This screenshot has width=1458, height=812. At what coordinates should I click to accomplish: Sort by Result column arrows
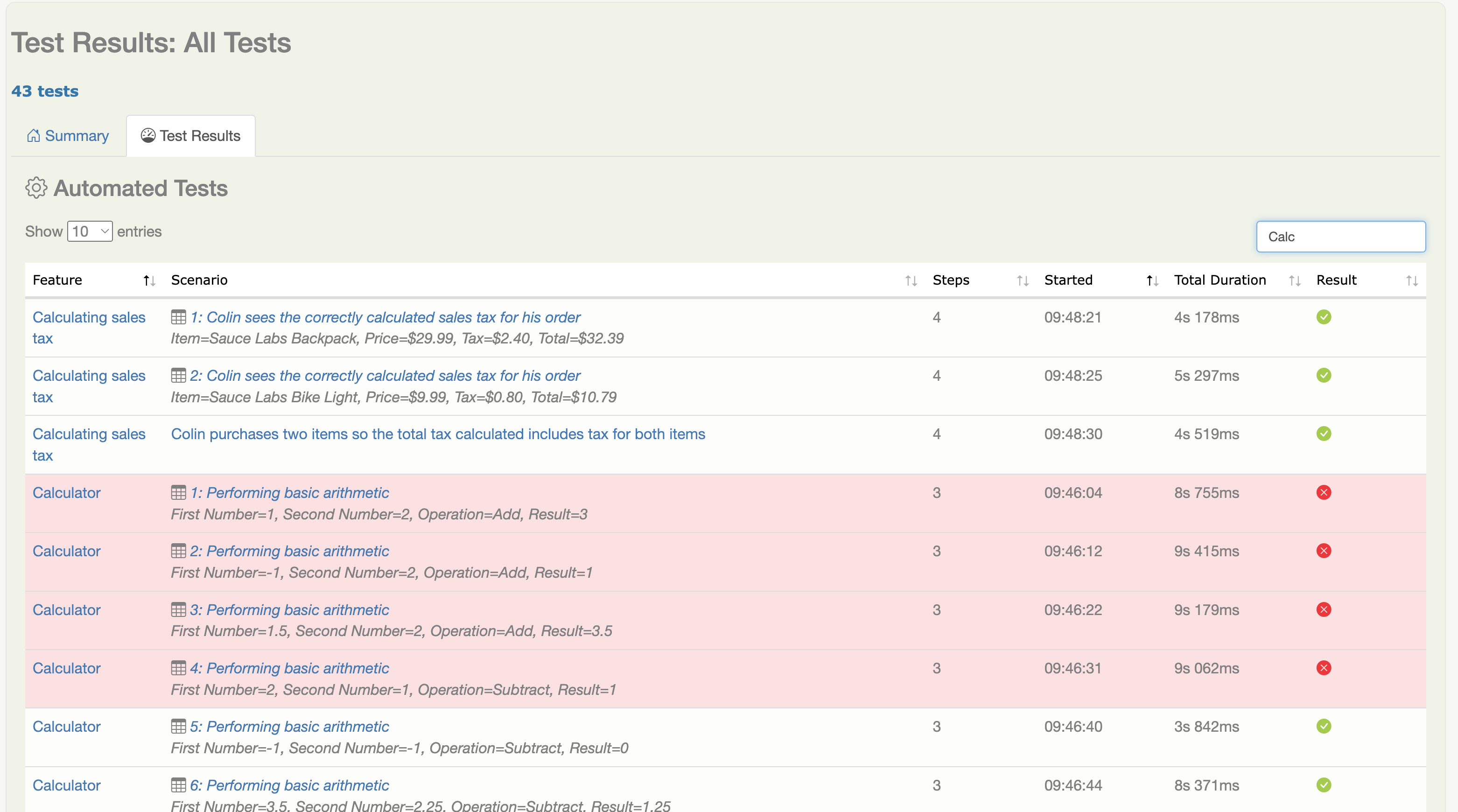click(1412, 280)
